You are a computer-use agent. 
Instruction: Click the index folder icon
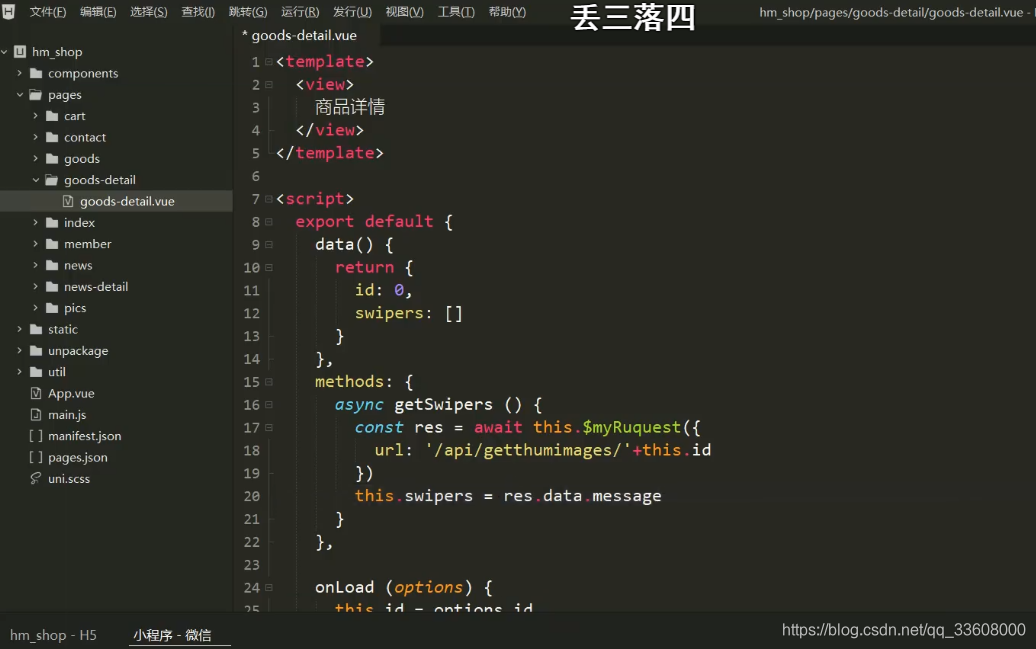tap(52, 223)
